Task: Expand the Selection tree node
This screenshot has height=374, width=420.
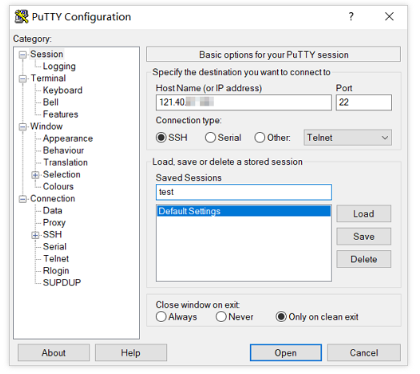Action: coord(35,175)
